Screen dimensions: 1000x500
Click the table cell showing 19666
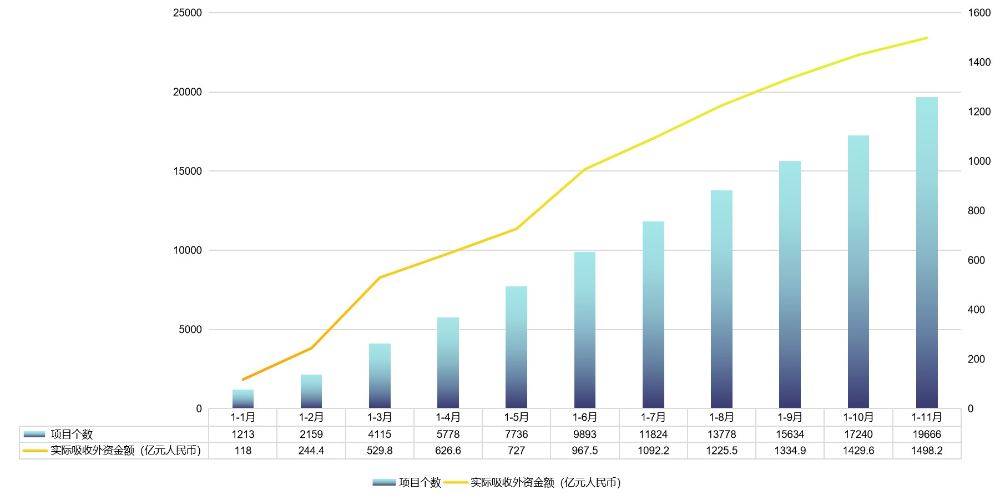[926, 434]
